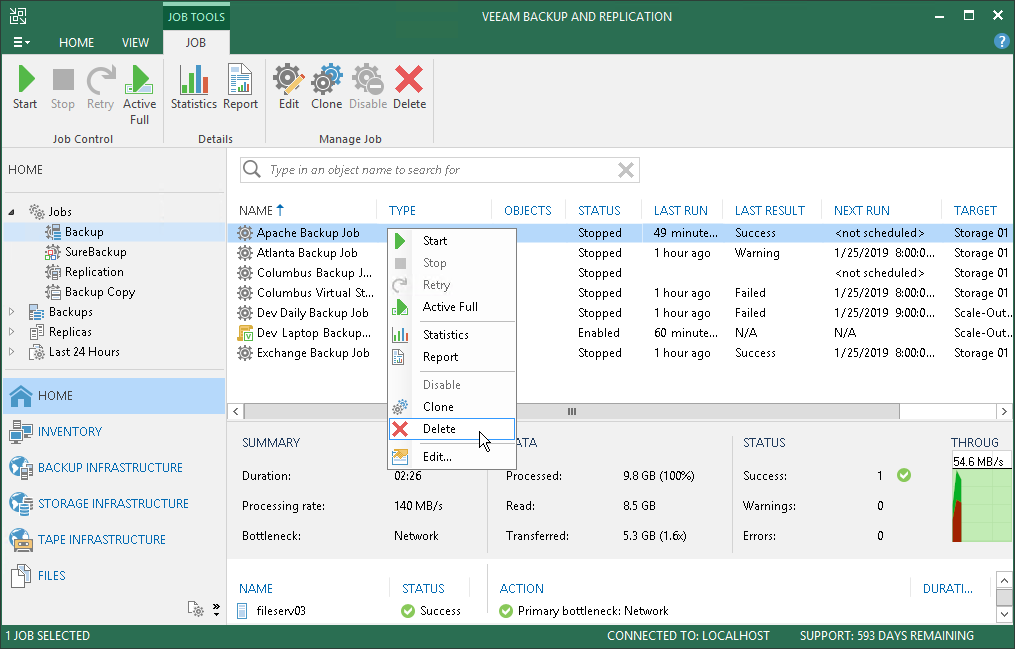Image resolution: width=1015 pixels, height=649 pixels.
Task: Click navigation pane options gear icon
Action: [195, 609]
